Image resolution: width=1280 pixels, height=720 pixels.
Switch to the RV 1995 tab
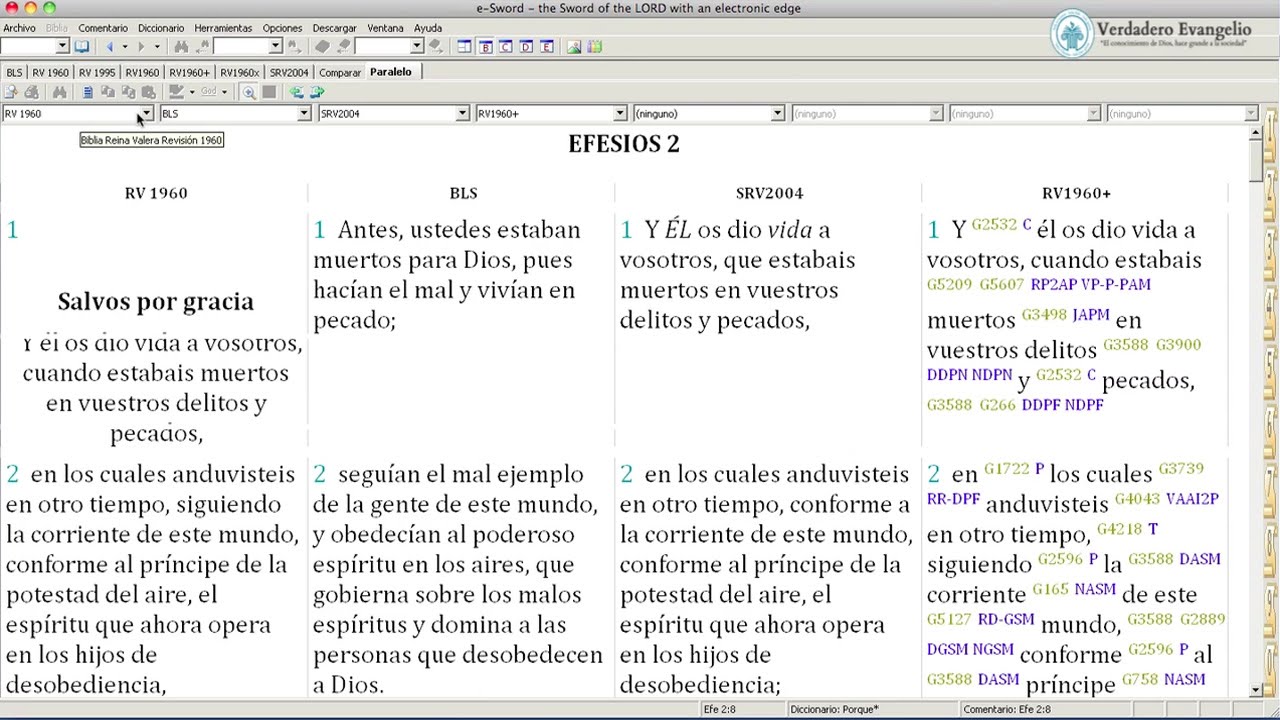click(x=97, y=73)
